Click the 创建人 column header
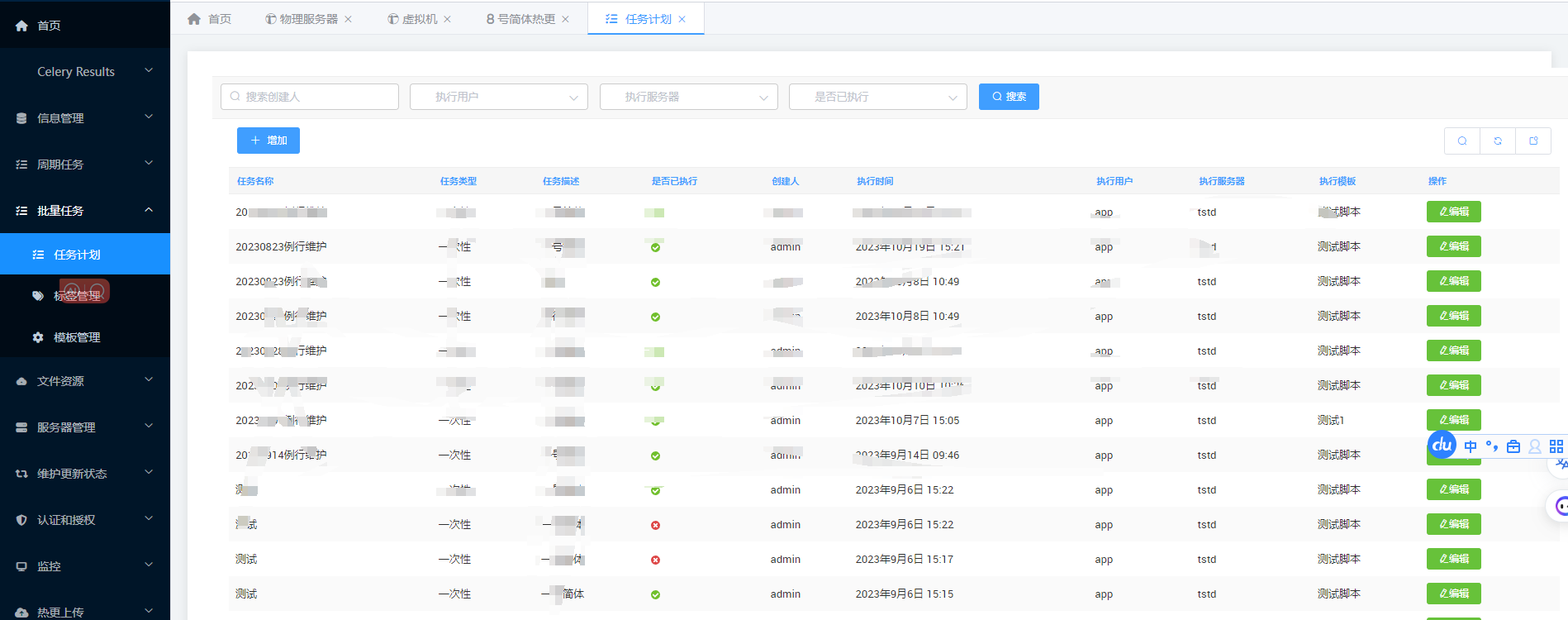The image size is (1568, 620). click(786, 181)
